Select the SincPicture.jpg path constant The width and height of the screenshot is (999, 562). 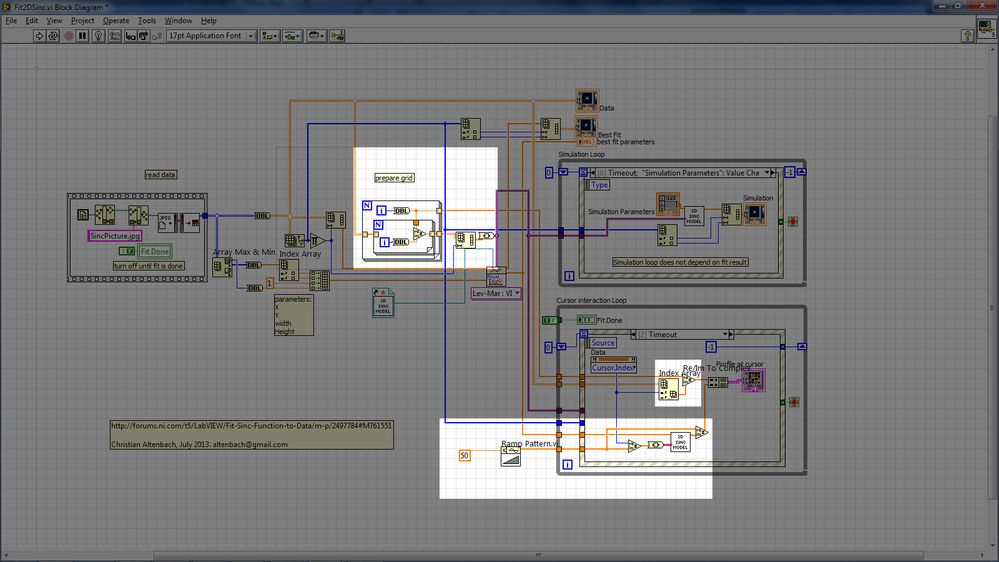tap(115, 235)
